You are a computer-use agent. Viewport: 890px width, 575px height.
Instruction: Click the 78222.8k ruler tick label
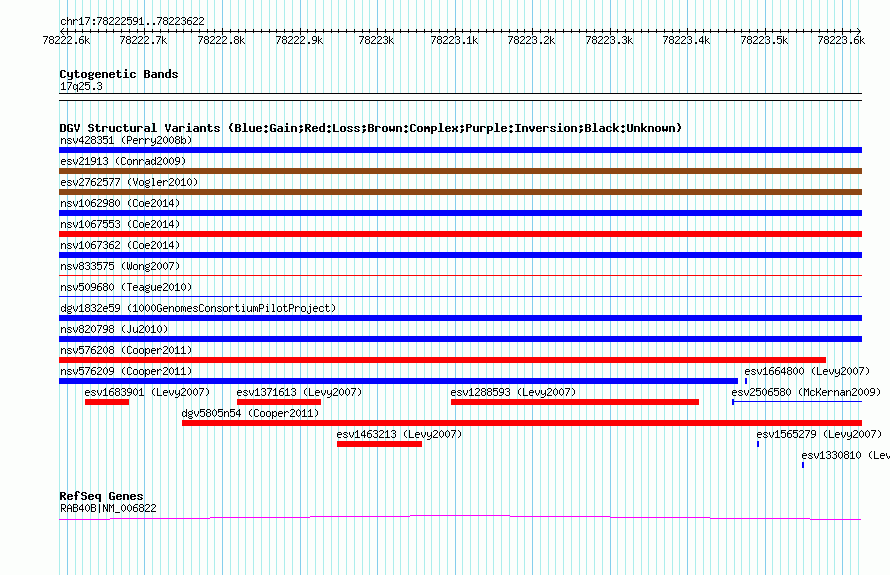(221, 40)
